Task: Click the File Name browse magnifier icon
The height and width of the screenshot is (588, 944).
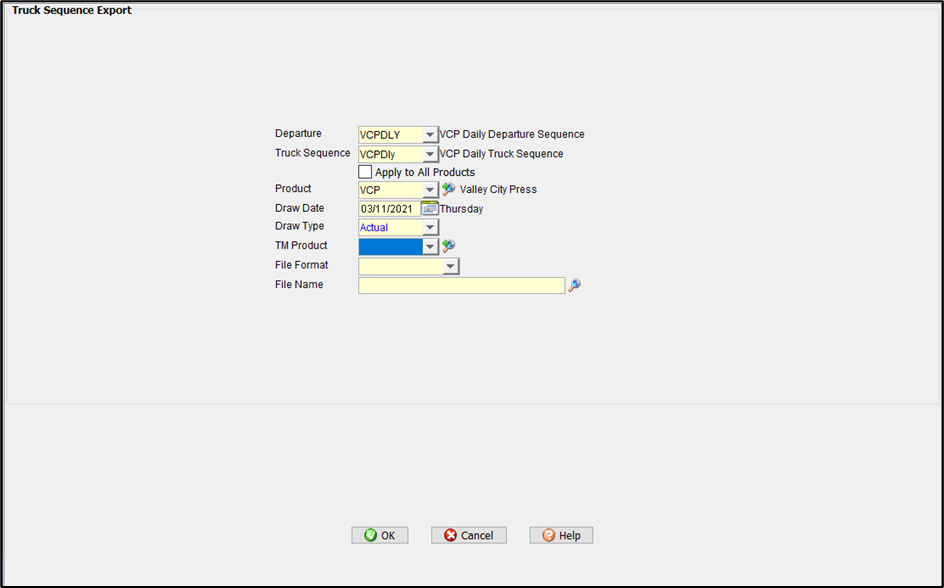Action: pyautogui.click(x=574, y=285)
